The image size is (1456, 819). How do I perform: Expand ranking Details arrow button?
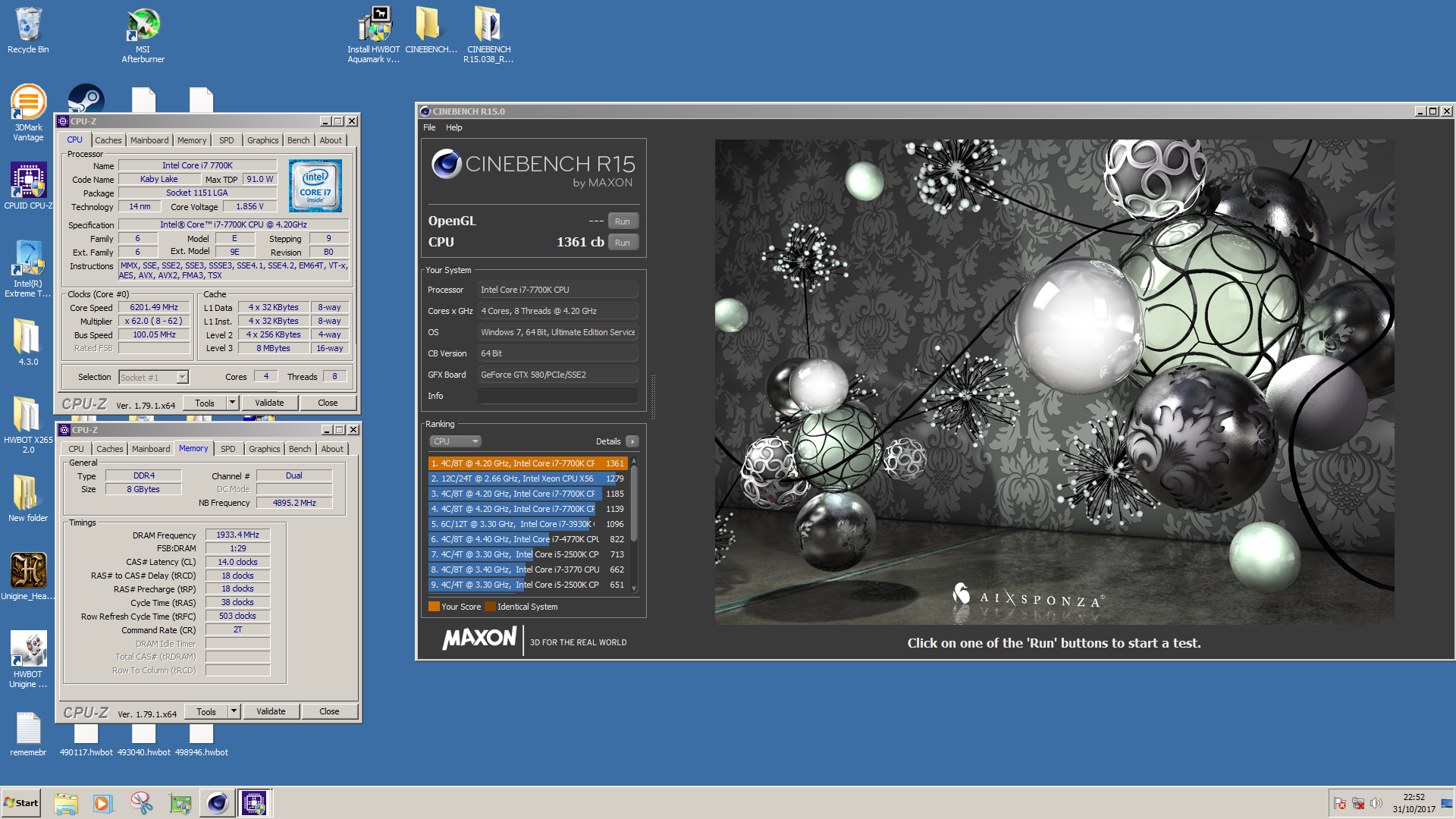pos(632,441)
